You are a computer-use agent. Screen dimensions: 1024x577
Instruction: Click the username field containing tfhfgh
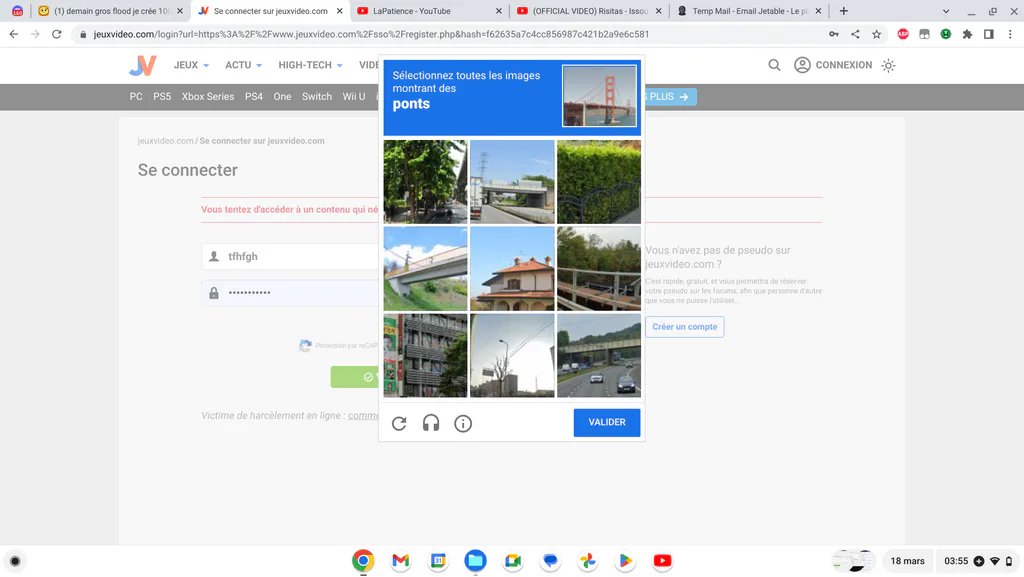pyautogui.click(x=291, y=257)
